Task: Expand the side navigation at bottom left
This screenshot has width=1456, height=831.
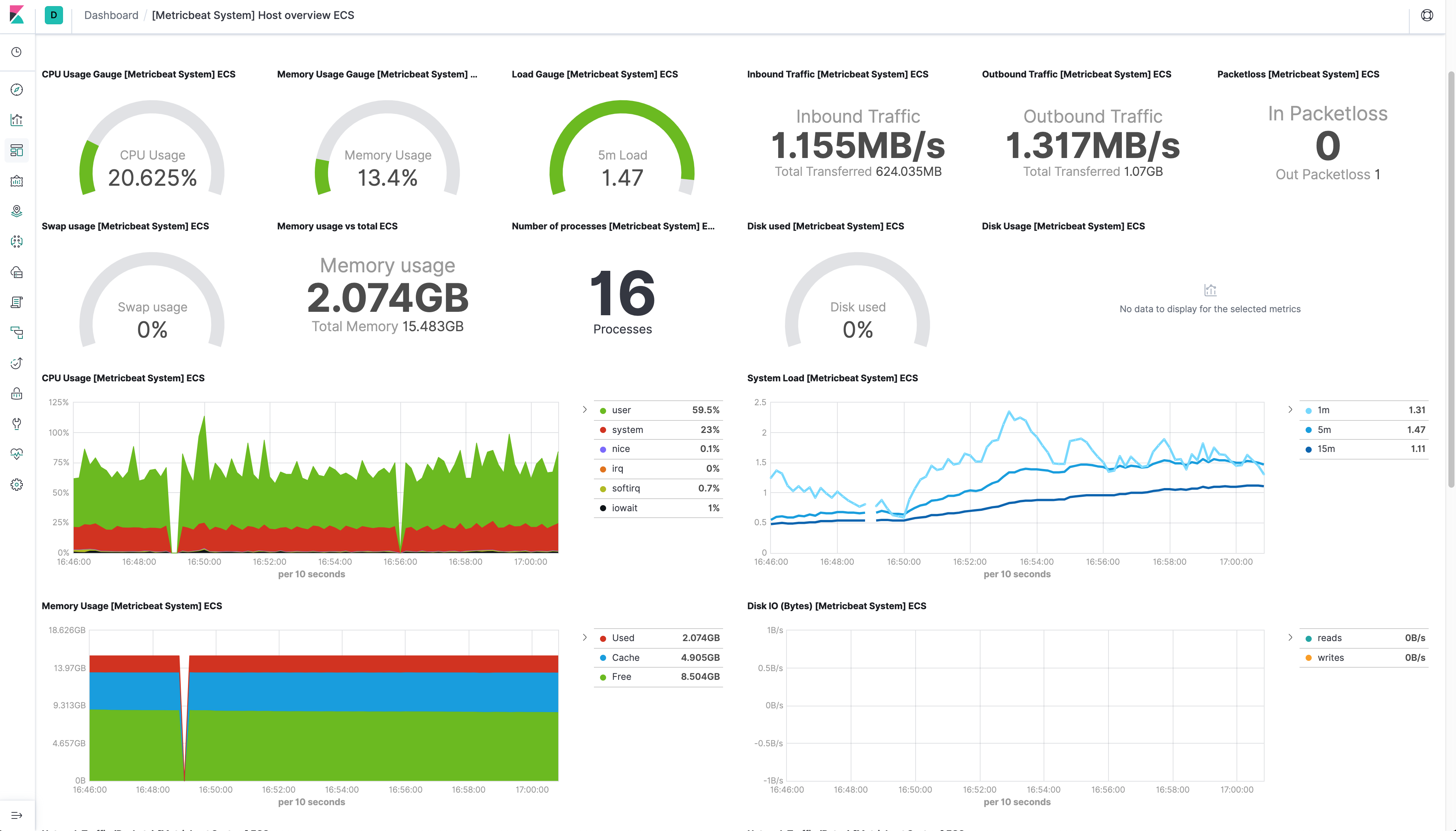Action: point(17,815)
